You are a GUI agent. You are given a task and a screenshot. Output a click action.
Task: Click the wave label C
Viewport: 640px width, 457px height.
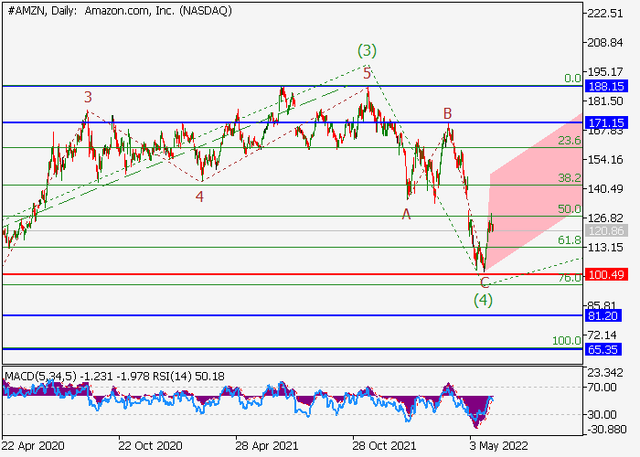(x=484, y=282)
